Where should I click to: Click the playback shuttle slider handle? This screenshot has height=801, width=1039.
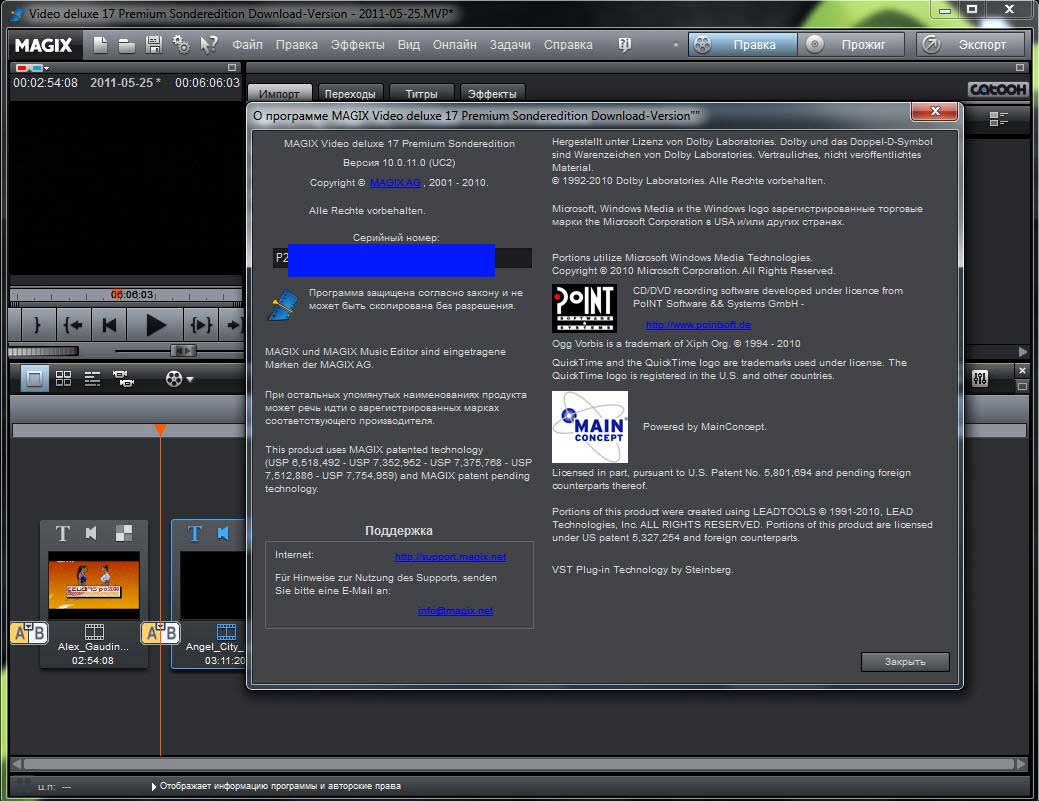(x=183, y=351)
